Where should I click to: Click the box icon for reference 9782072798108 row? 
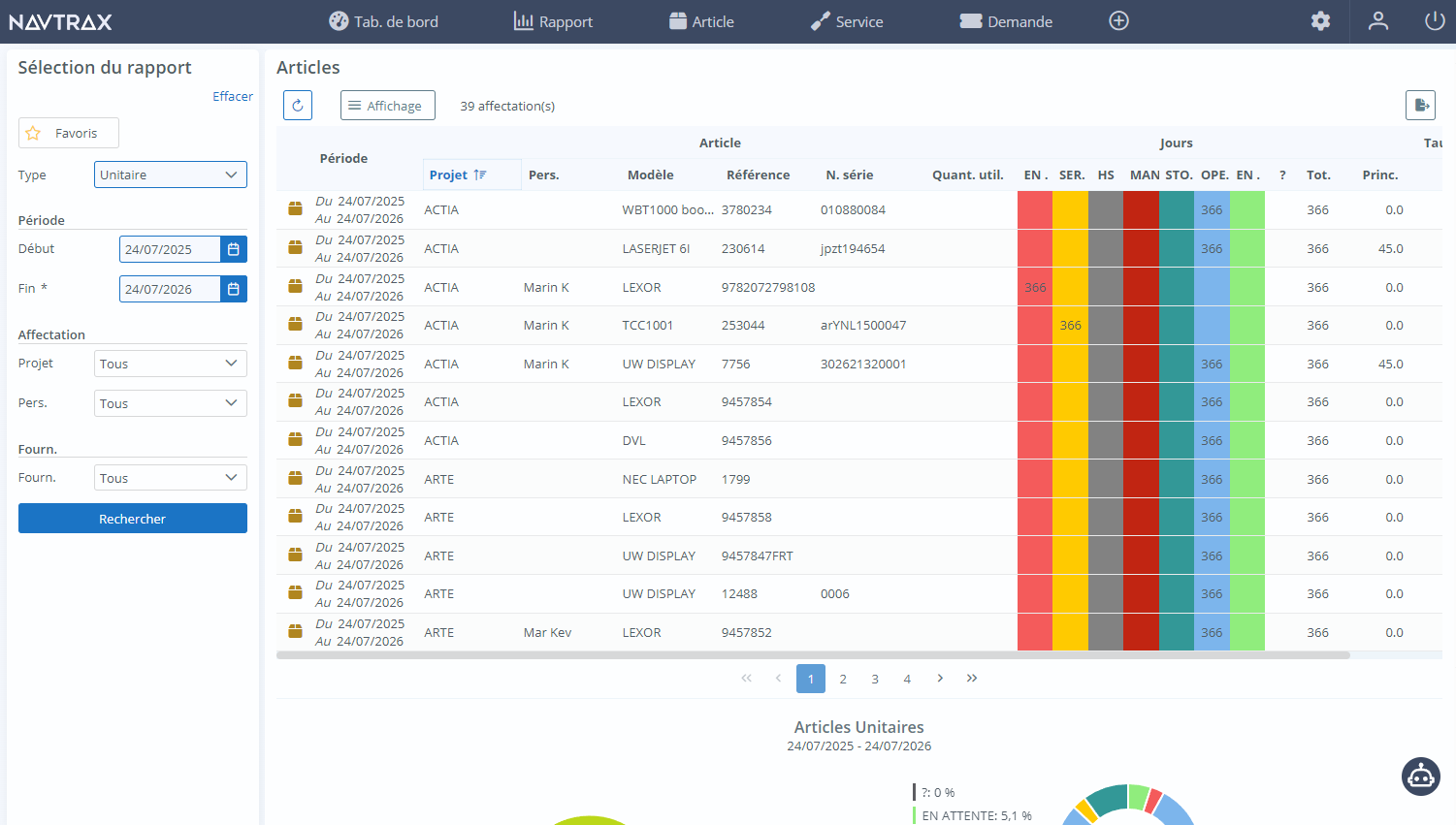[x=296, y=287]
